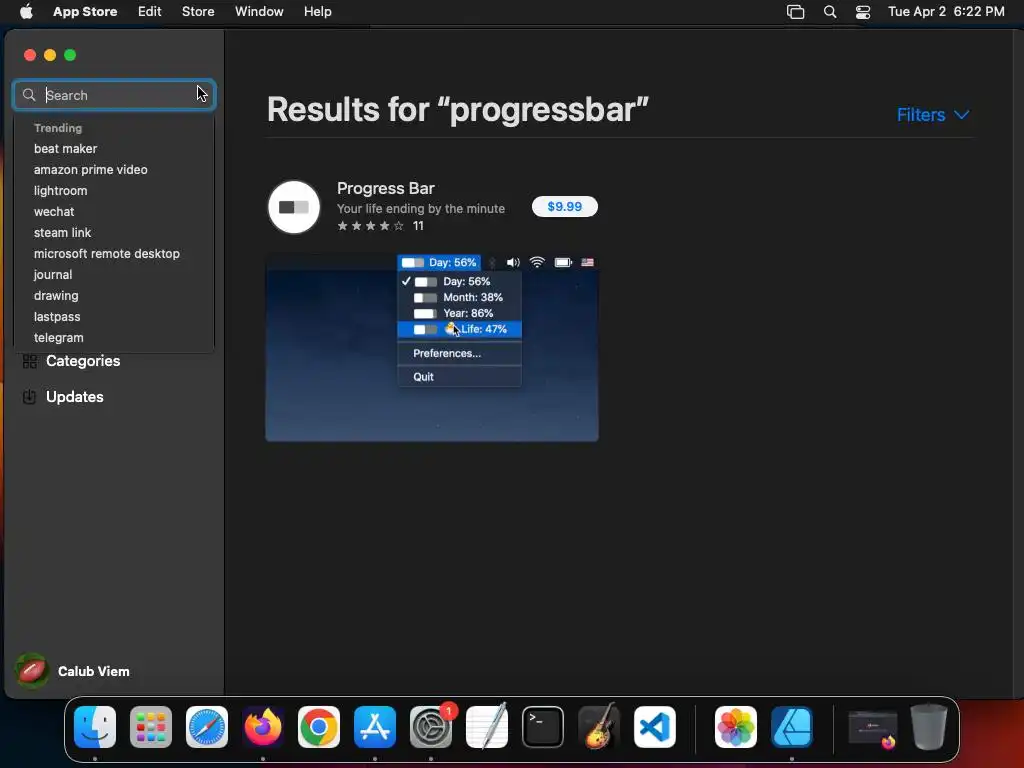Click the Stage Manager windows icon in menu bar
Viewport: 1024px width, 768px height.
point(795,12)
